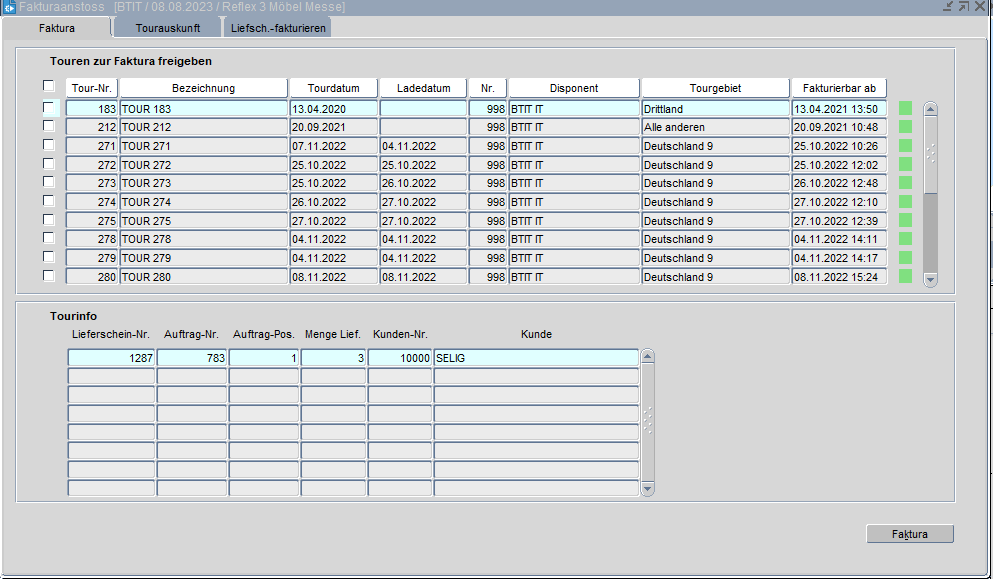Viewport: 993px width, 579px height.
Task: Click the scroll-down arrow in Tourinfo table
Action: 647,489
